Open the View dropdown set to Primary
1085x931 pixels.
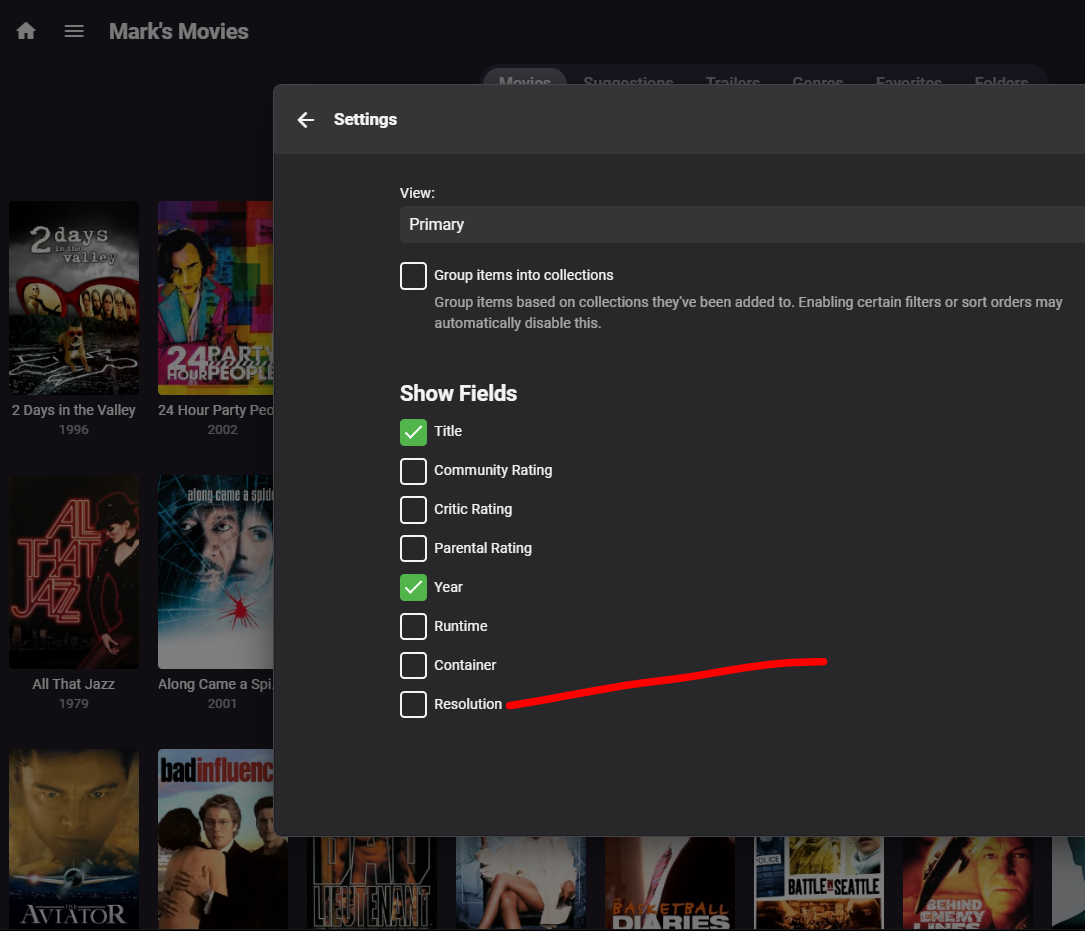pyautogui.click(x=741, y=225)
